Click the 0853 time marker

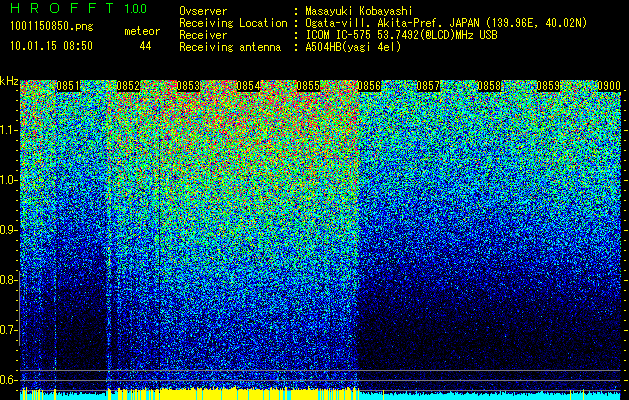(x=188, y=86)
